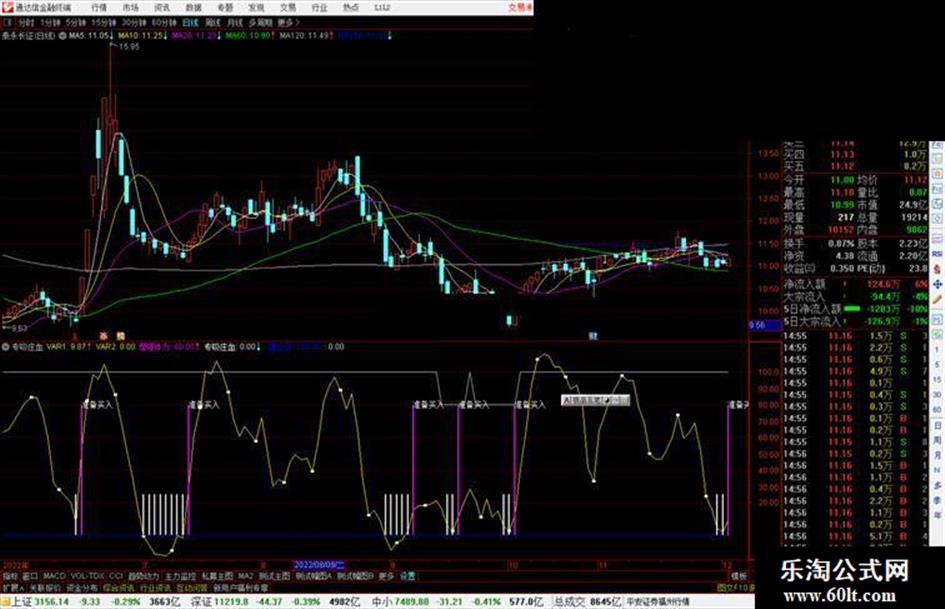Screen dimensions: 945x609
Task: Switch to 15-minute period in right sidebar
Action: pos(937,380)
